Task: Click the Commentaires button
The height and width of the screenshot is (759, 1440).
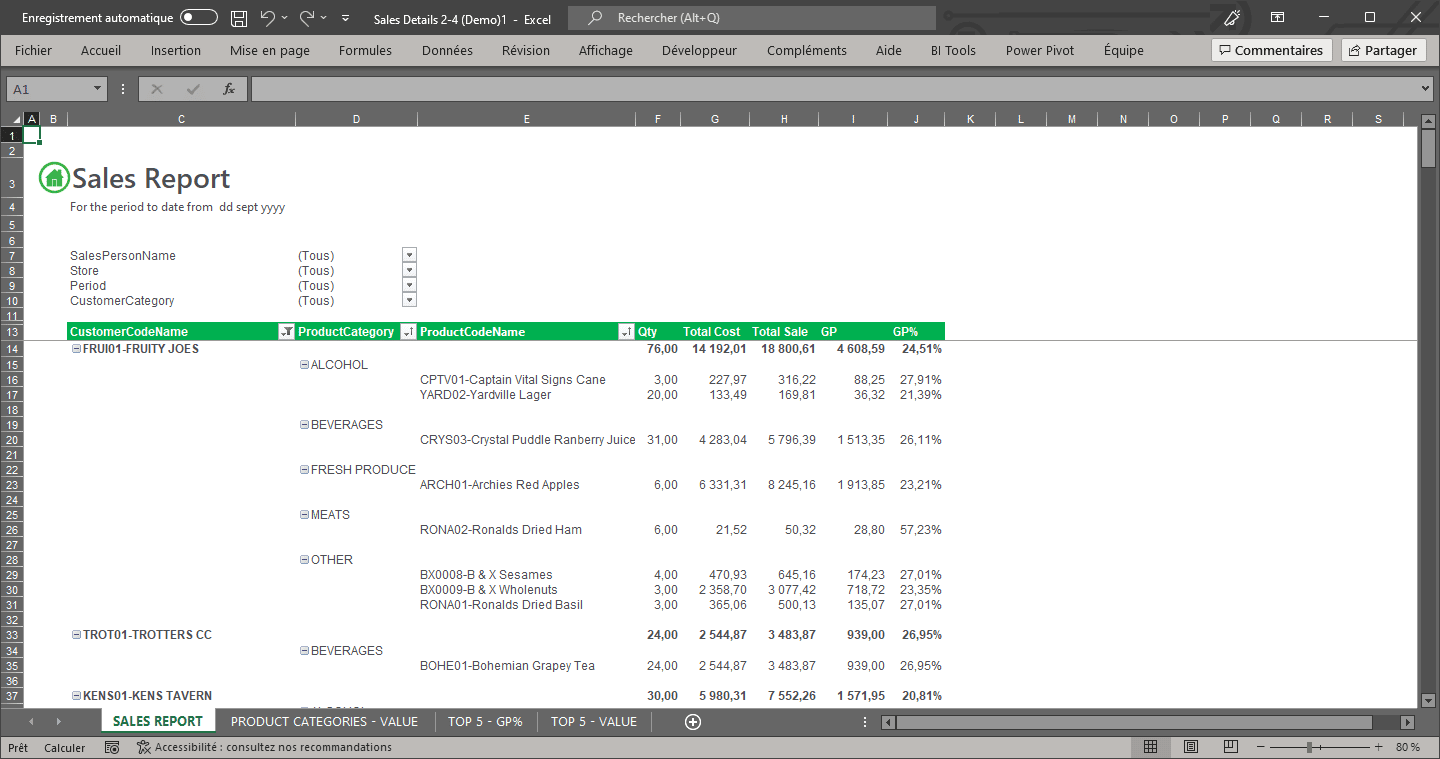Action: [x=1271, y=50]
